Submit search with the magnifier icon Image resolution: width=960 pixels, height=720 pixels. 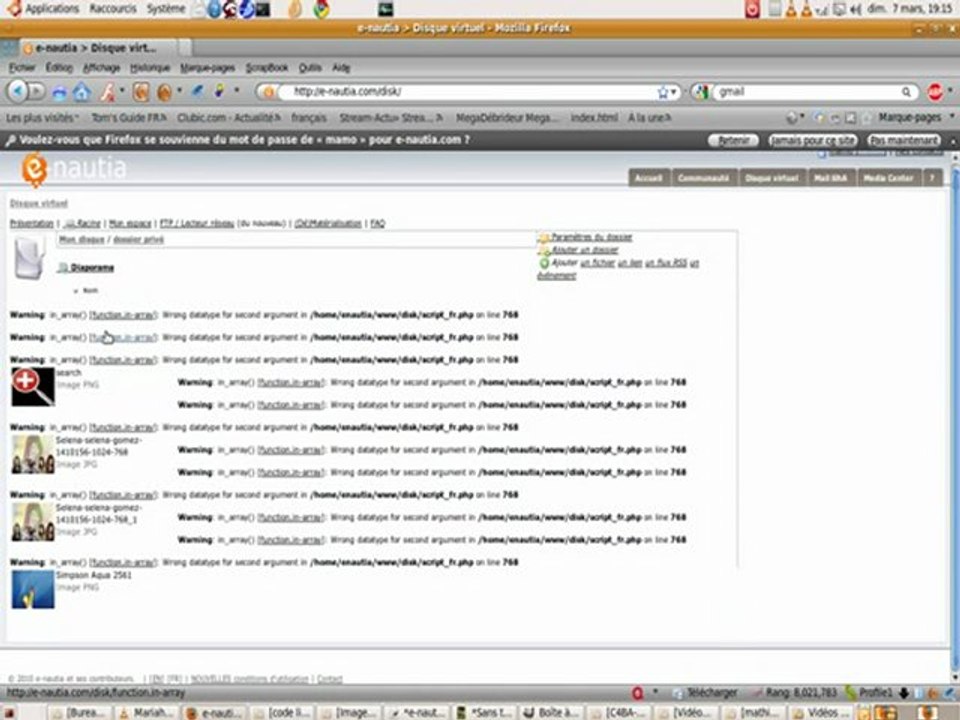[x=906, y=92]
